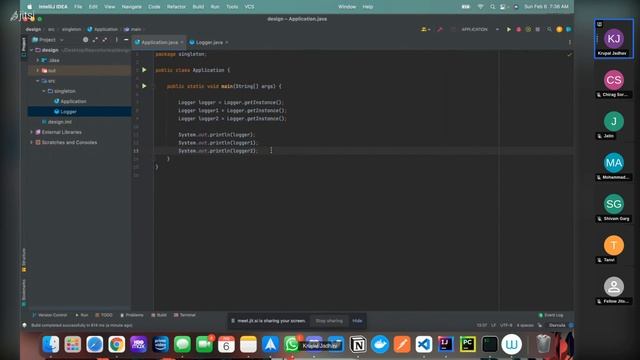This screenshot has width=640, height=360.
Task: Run the Application configuration with play button
Action: pyautogui.click(x=509, y=29)
